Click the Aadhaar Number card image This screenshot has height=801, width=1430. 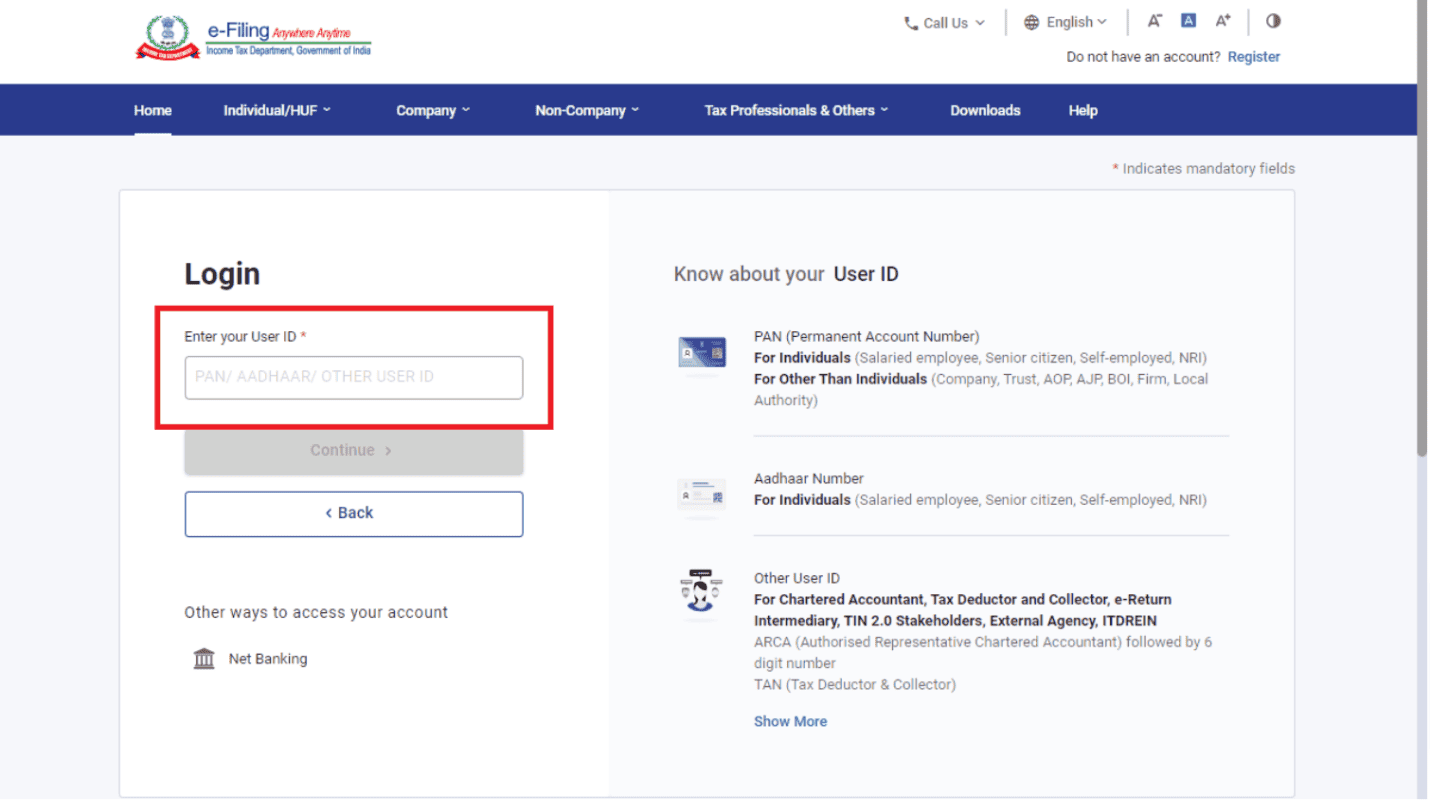coord(701,495)
